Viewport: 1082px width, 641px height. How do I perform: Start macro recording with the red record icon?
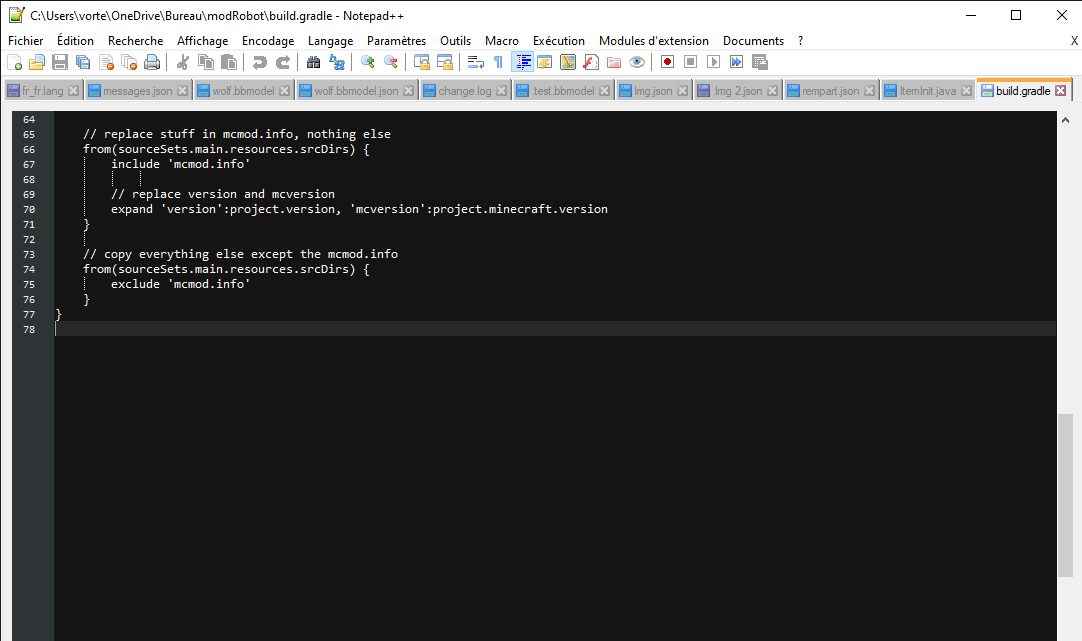667,62
